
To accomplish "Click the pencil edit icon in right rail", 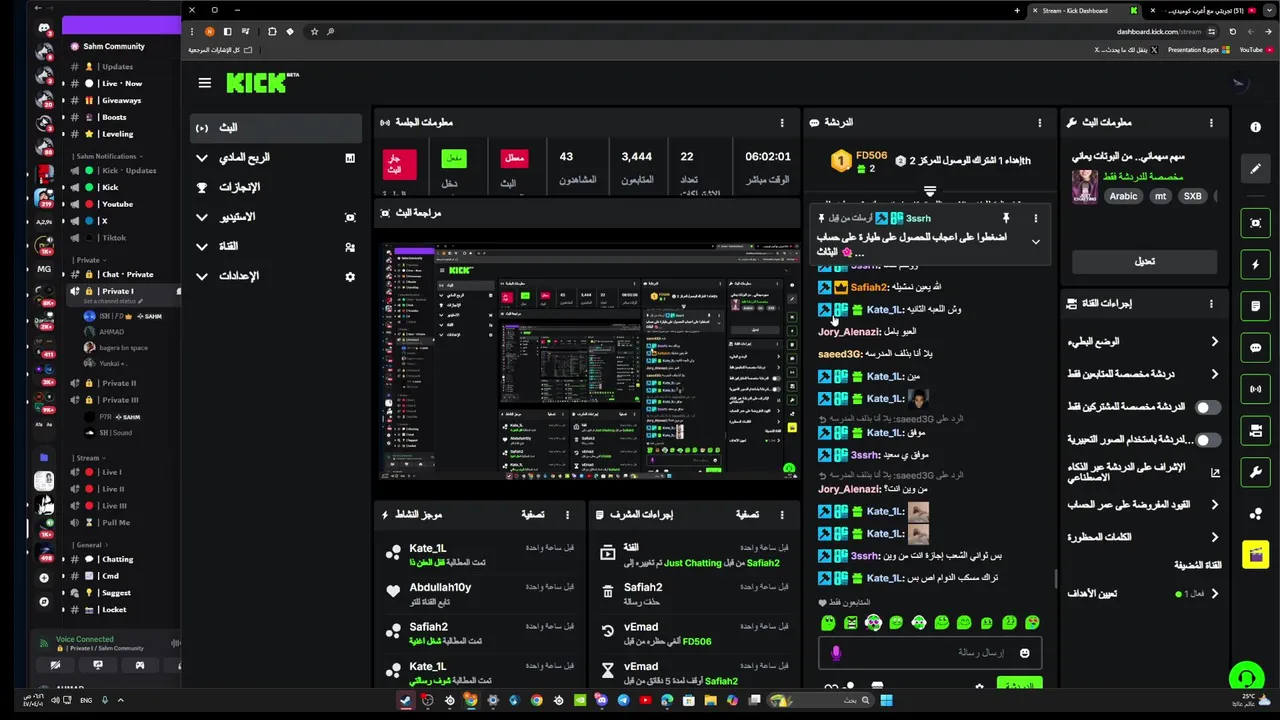I will coord(1256,168).
